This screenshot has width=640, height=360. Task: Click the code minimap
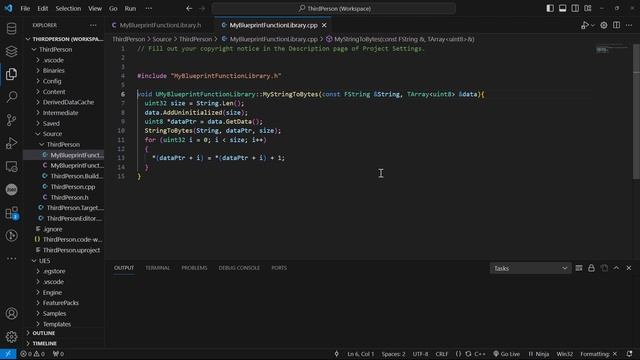pos(612,50)
